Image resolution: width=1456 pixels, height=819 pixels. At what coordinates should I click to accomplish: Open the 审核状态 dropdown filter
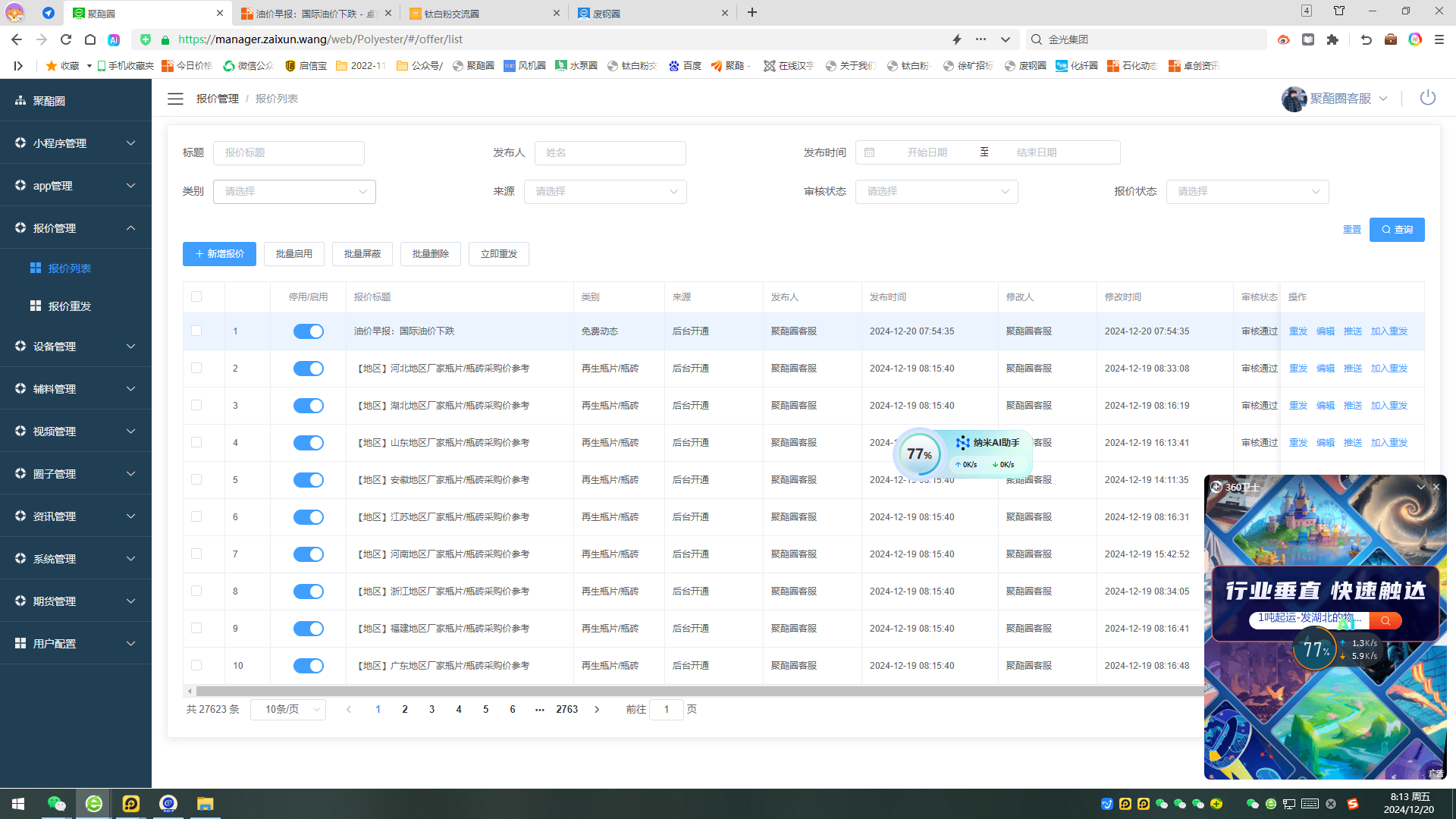pos(936,192)
